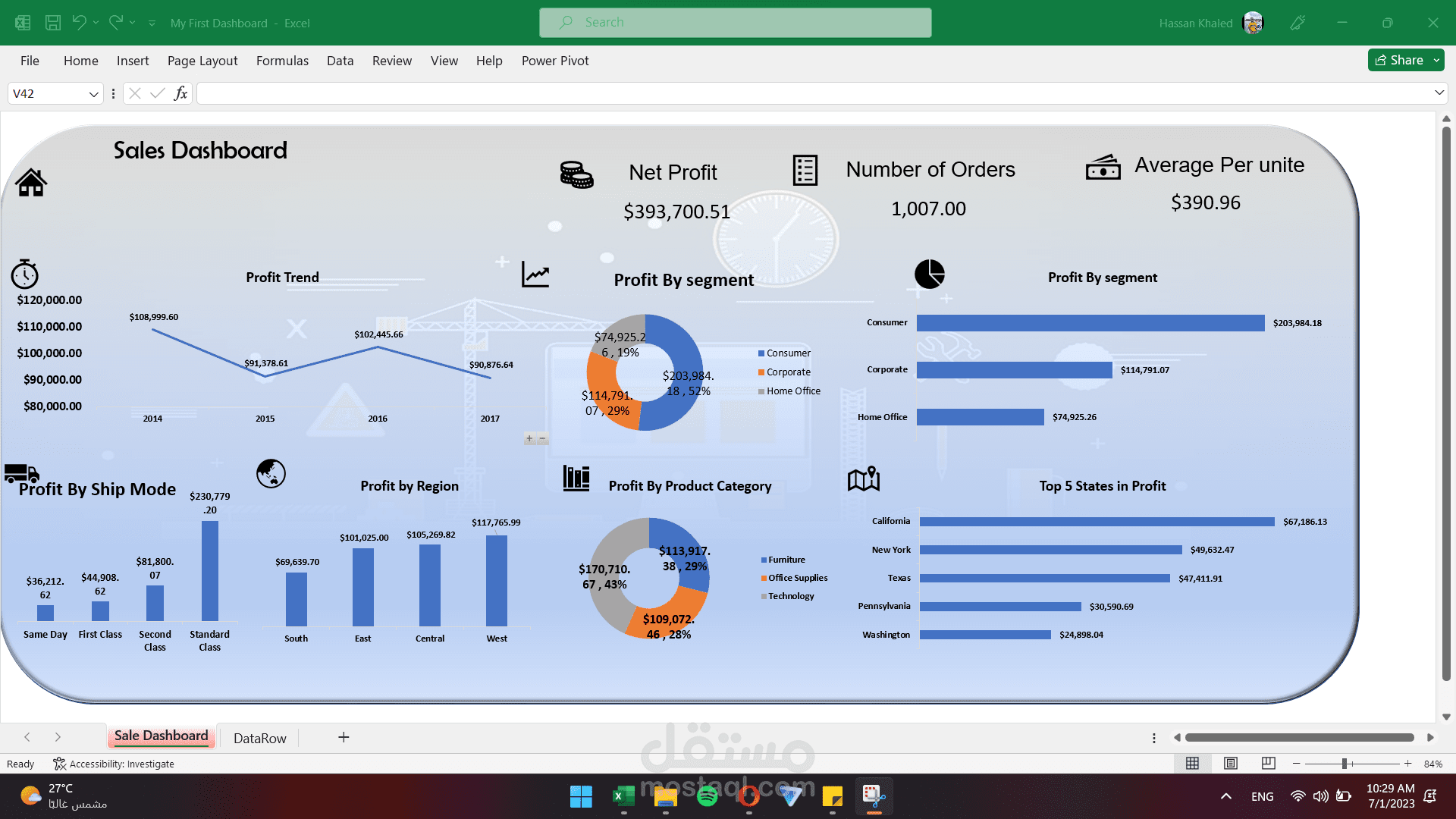Click the Save icon in title bar
Screen dimensions: 1456x819
pos(52,23)
